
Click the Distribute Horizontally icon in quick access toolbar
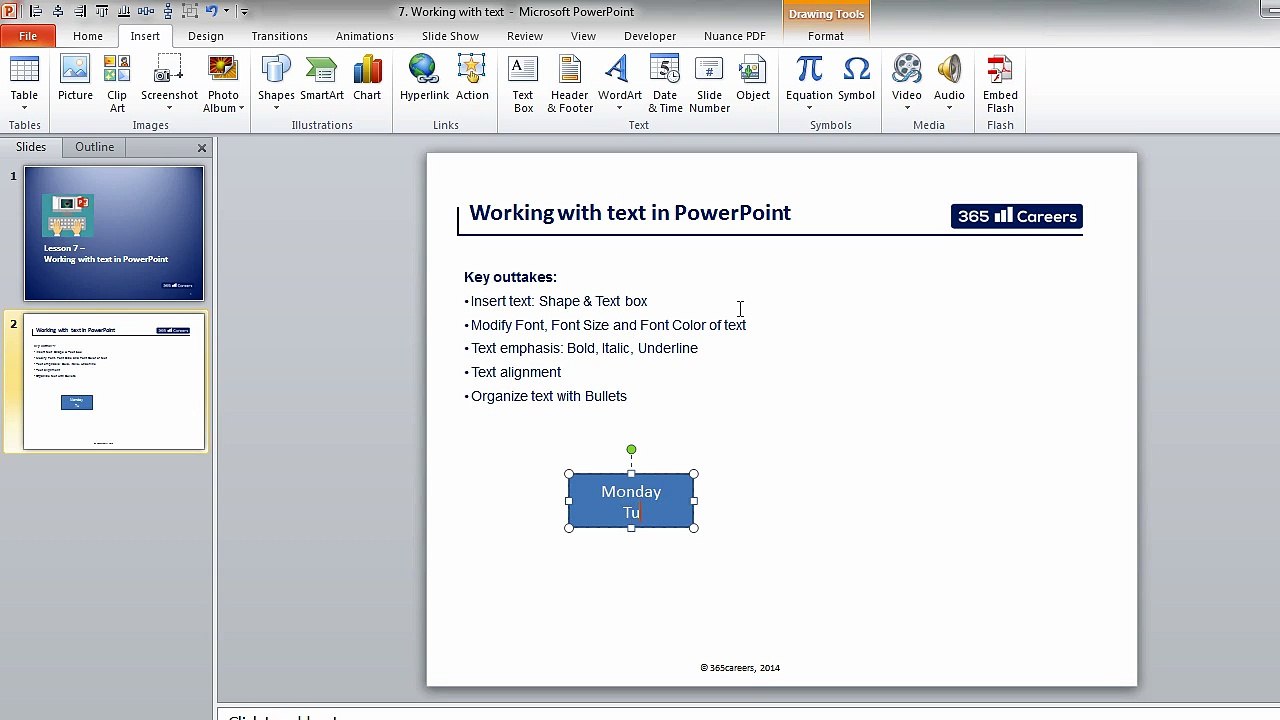[146, 11]
